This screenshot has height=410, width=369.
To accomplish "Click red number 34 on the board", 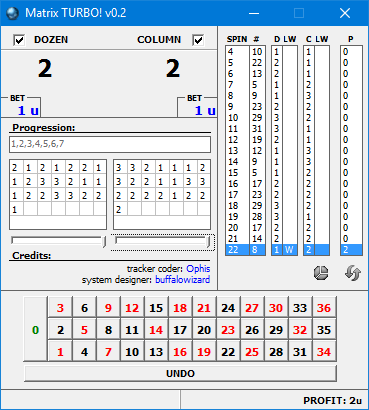I will point(324,352).
